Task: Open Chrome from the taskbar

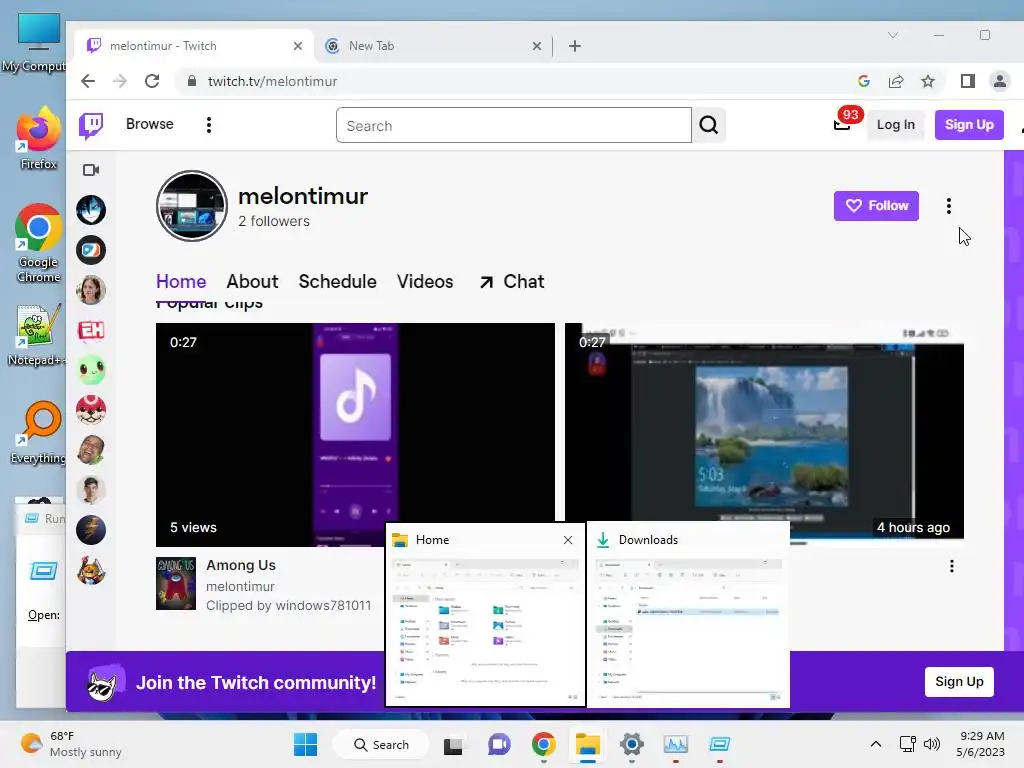Action: pyautogui.click(x=543, y=744)
